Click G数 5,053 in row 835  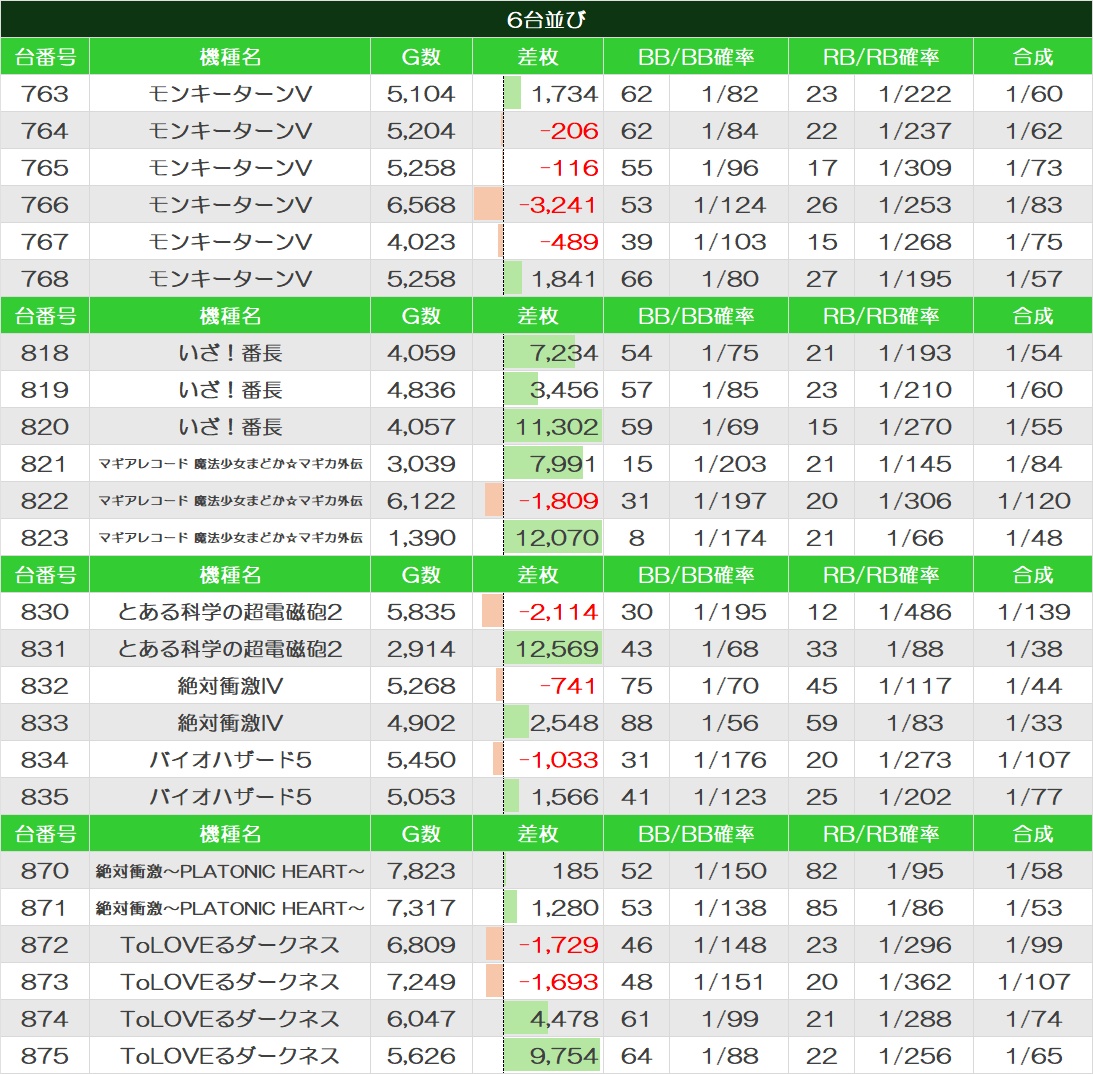[x=421, y=797]
